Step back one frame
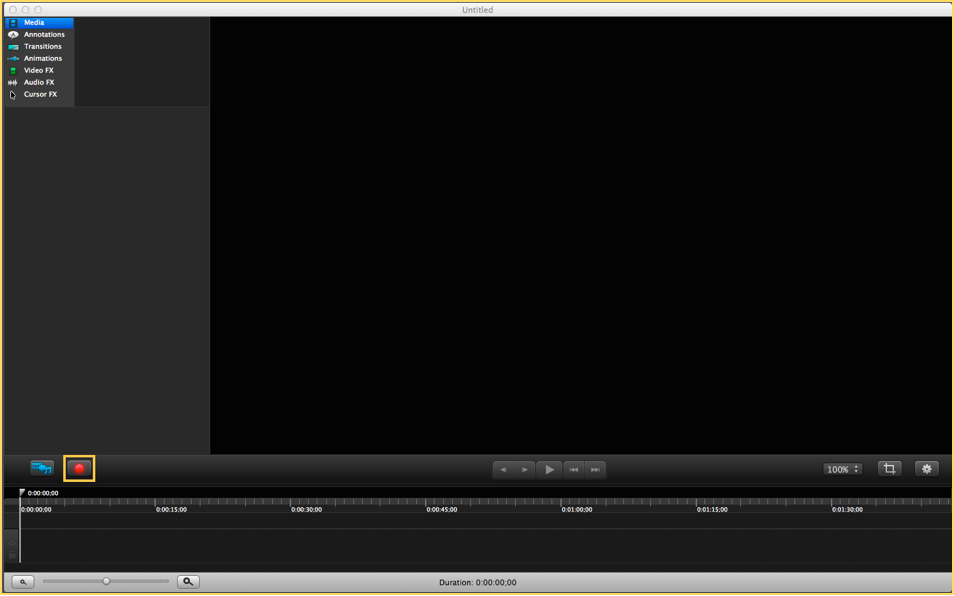This screenshot has width=954, height=596. pos(503,470)
